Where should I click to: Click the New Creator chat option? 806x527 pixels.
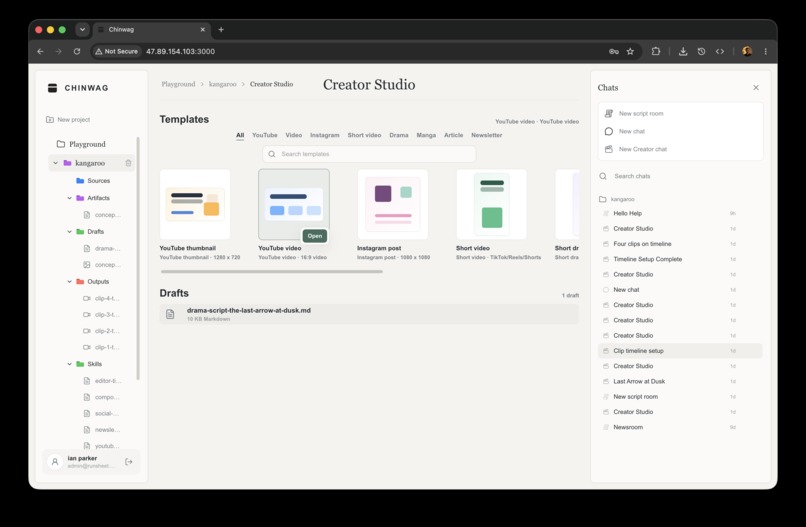[680, 149]
